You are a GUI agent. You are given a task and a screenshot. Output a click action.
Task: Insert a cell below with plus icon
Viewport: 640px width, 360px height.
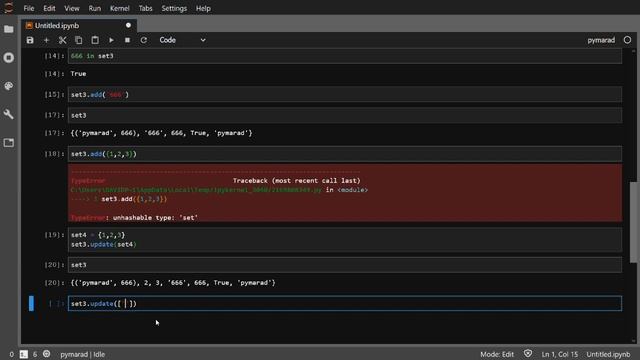point(46,40)
